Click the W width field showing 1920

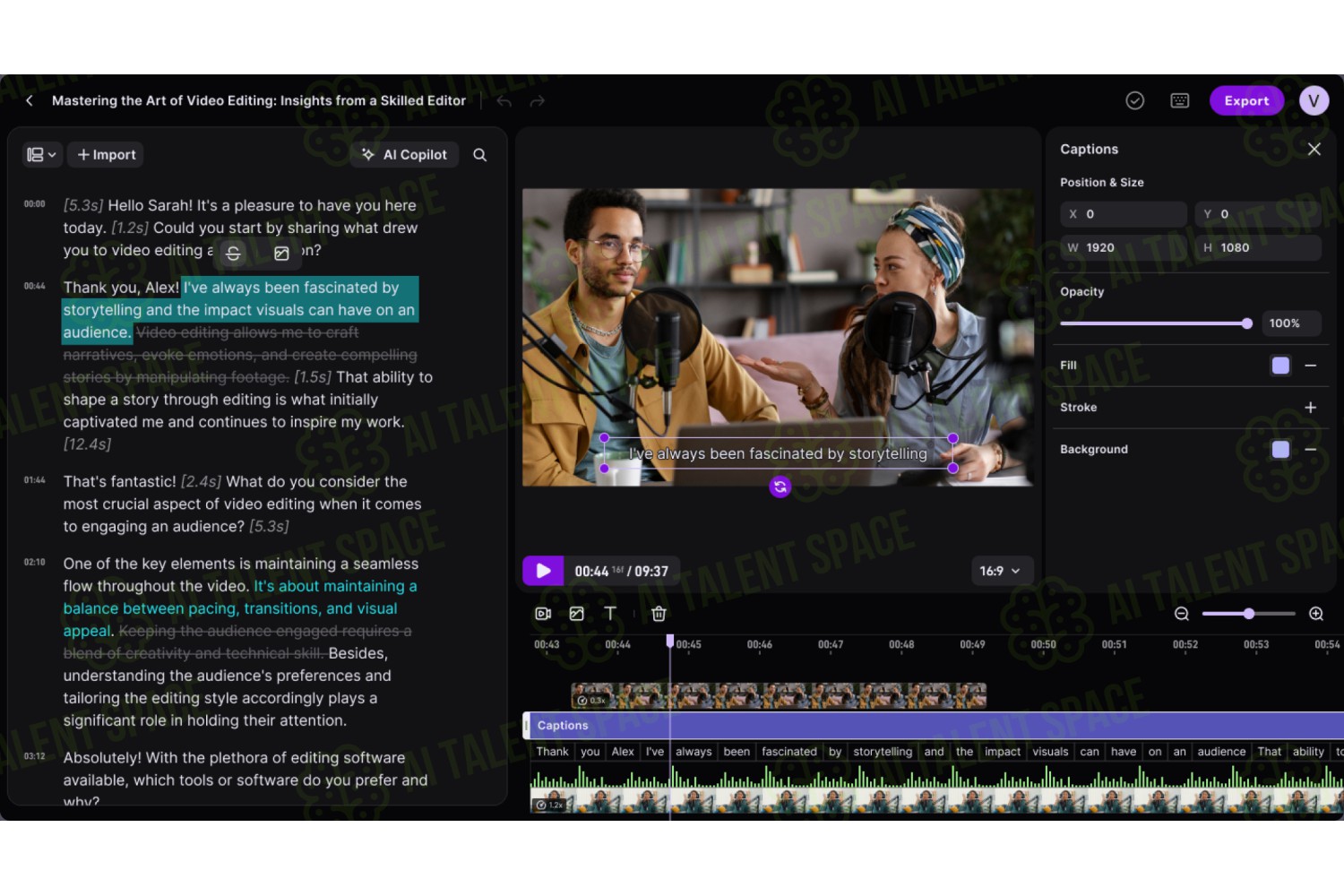(1124, 247)
